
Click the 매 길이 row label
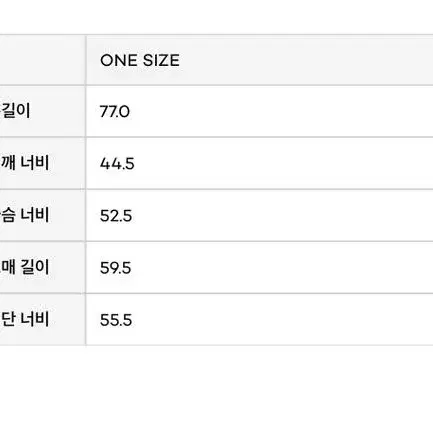pyautogui.click(x=25, y=267)
